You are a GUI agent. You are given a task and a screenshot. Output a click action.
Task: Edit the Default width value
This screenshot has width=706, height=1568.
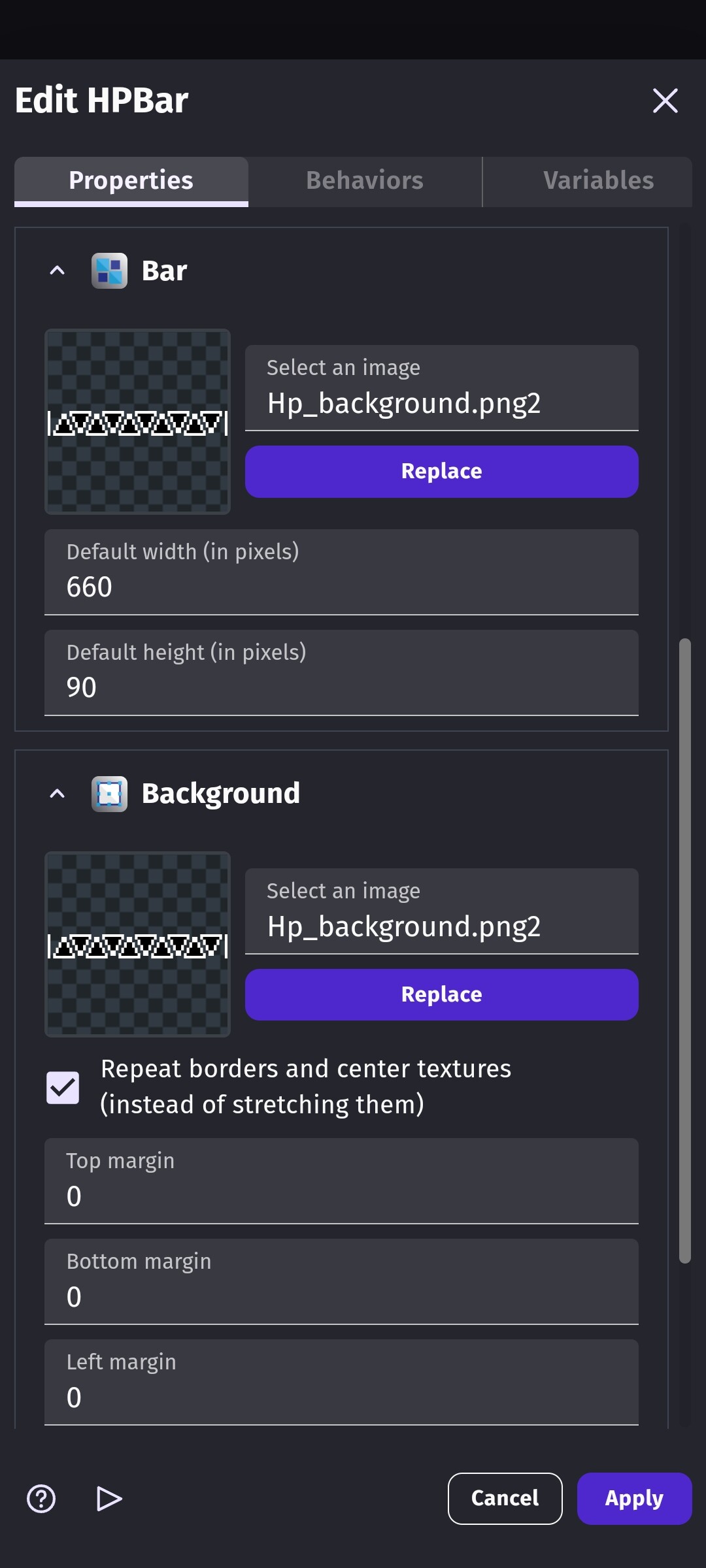click(x=341, y=586)
